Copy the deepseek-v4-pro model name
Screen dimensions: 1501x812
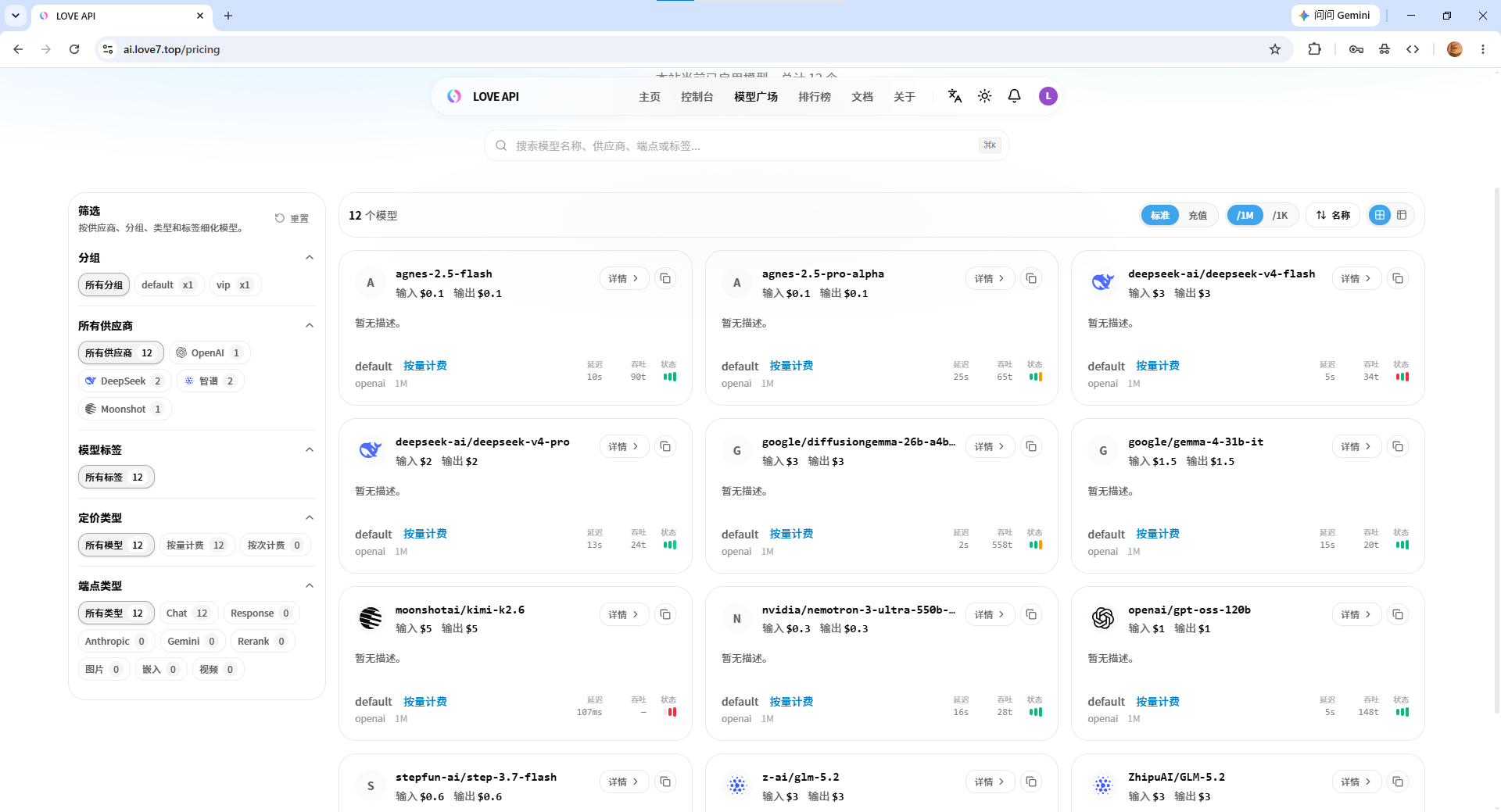[665, 446]
